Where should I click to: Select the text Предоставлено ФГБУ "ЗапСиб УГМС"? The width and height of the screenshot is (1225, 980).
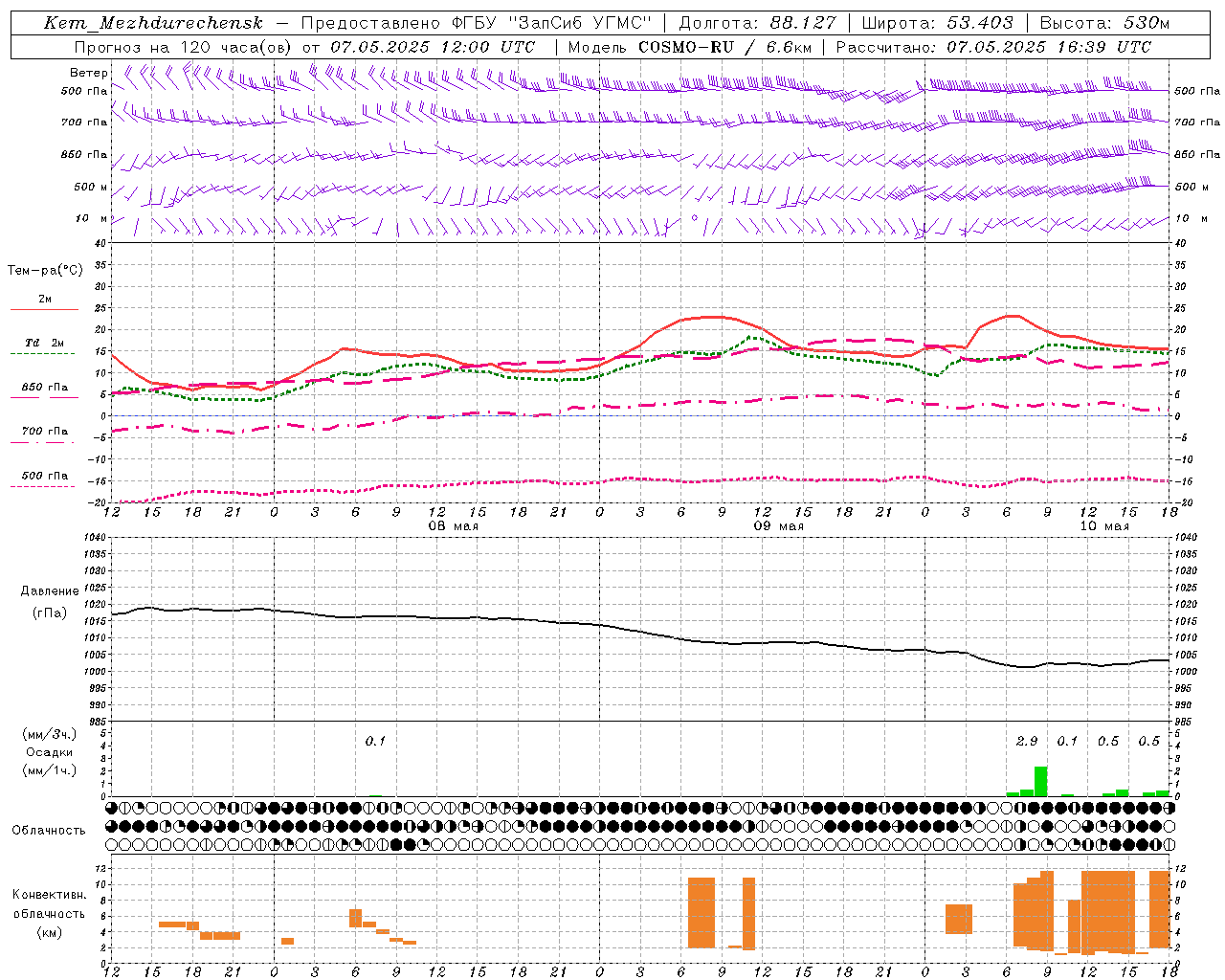476,23
